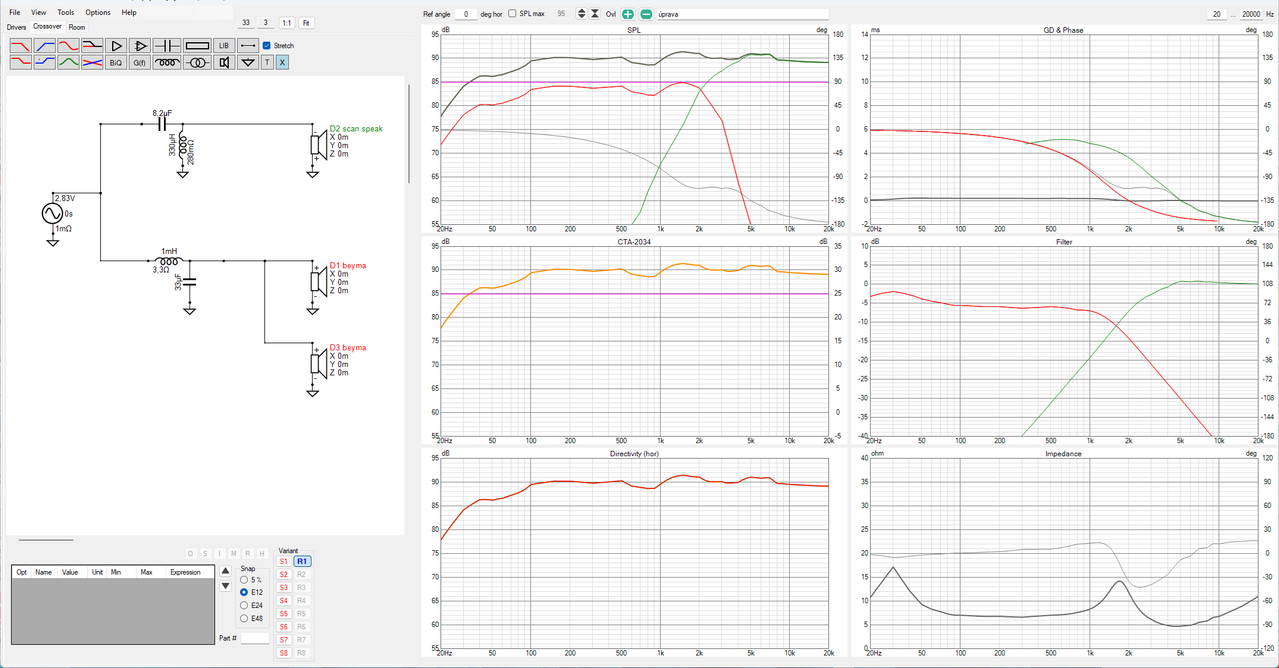Screen dimensions: 1279x668
Task: Insert a BiQ biquad filter block
Action: coord(116,62)
